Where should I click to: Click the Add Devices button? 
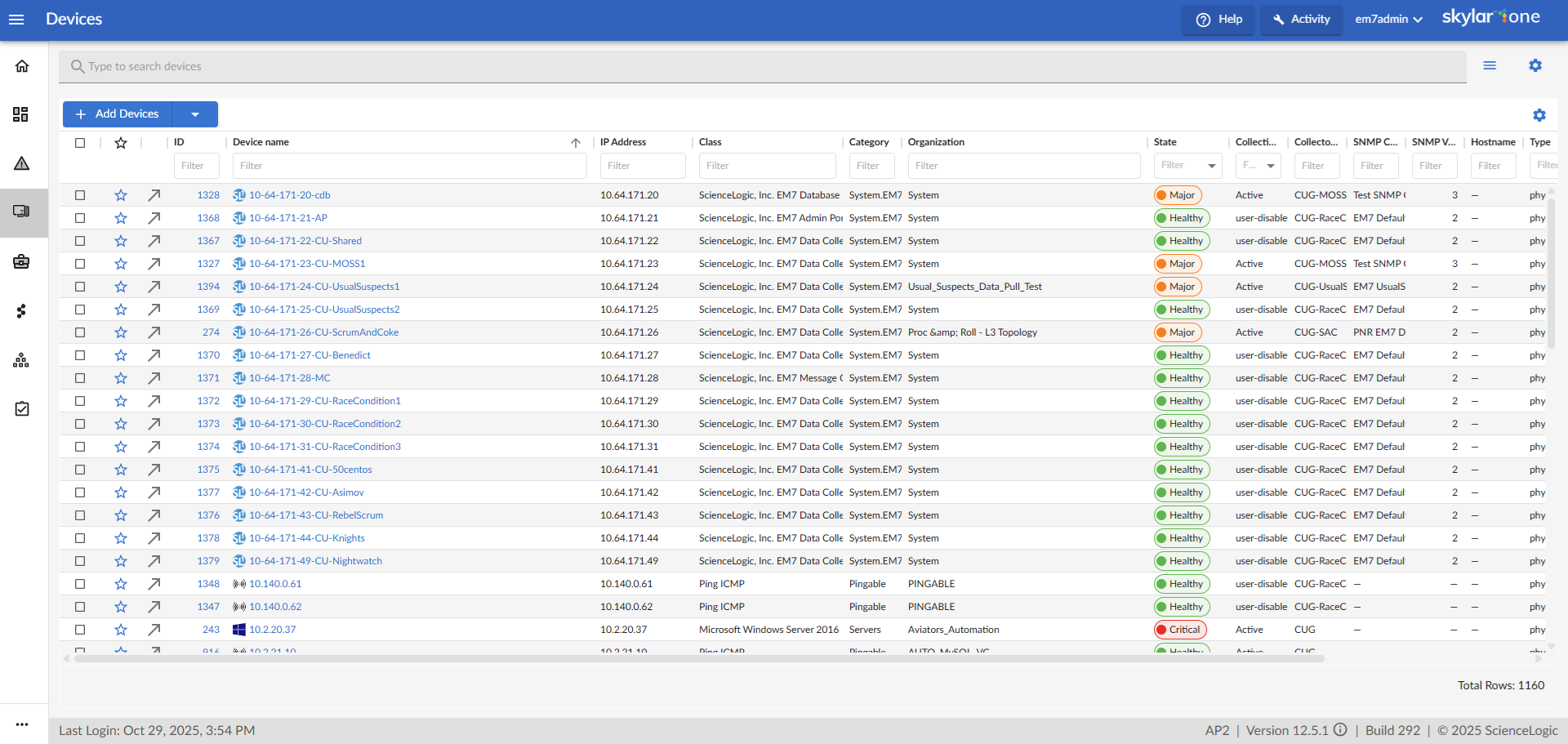coord(118,114)
